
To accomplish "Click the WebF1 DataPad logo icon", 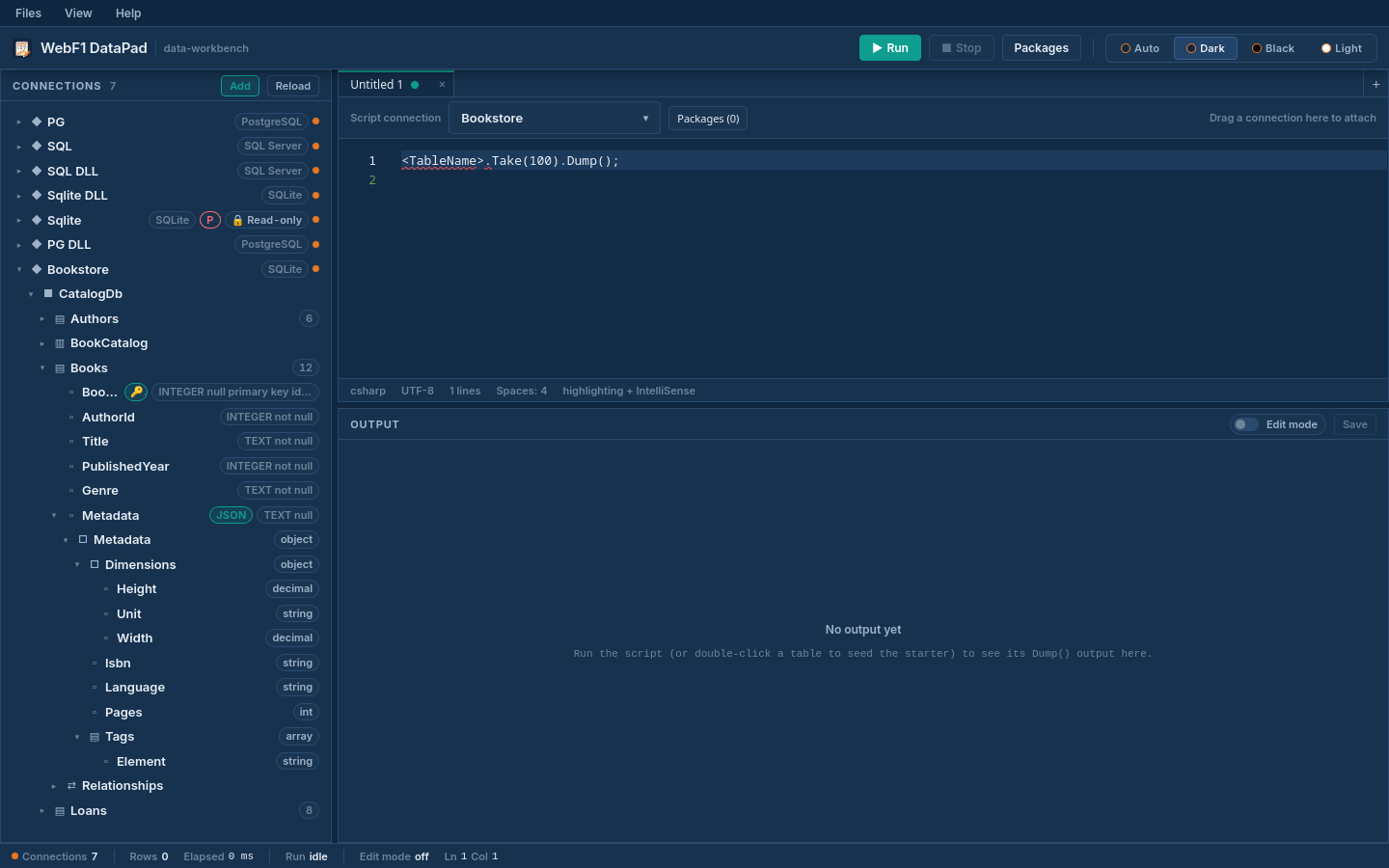I will pyautogui.click(x=22, y=48).
